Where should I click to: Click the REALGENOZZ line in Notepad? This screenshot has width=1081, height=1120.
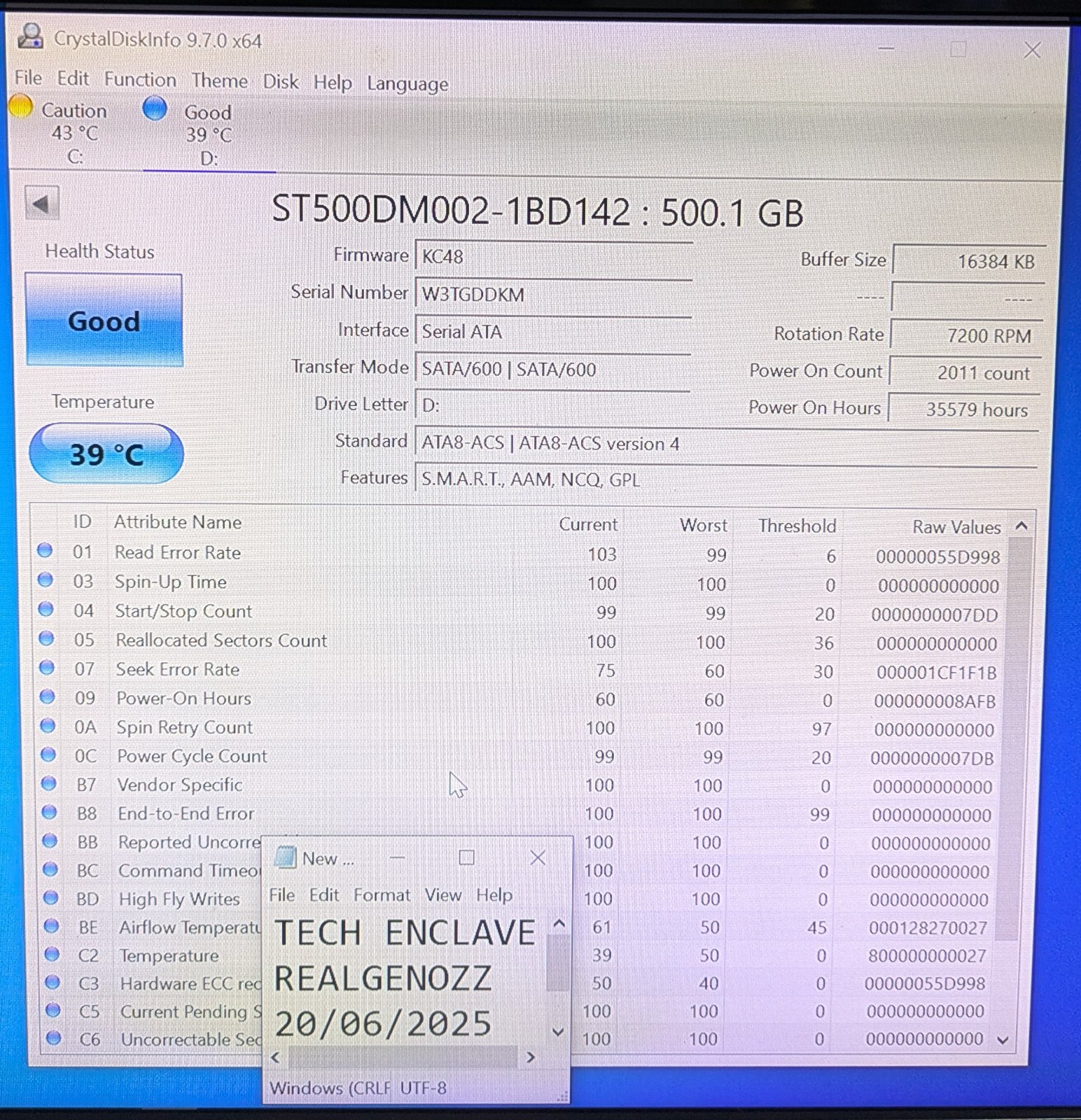tap(382, 978)
